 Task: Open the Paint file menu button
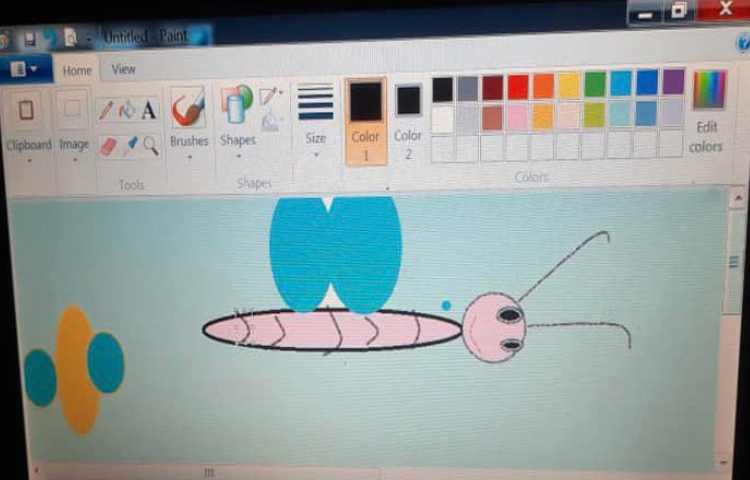(24, 70)
